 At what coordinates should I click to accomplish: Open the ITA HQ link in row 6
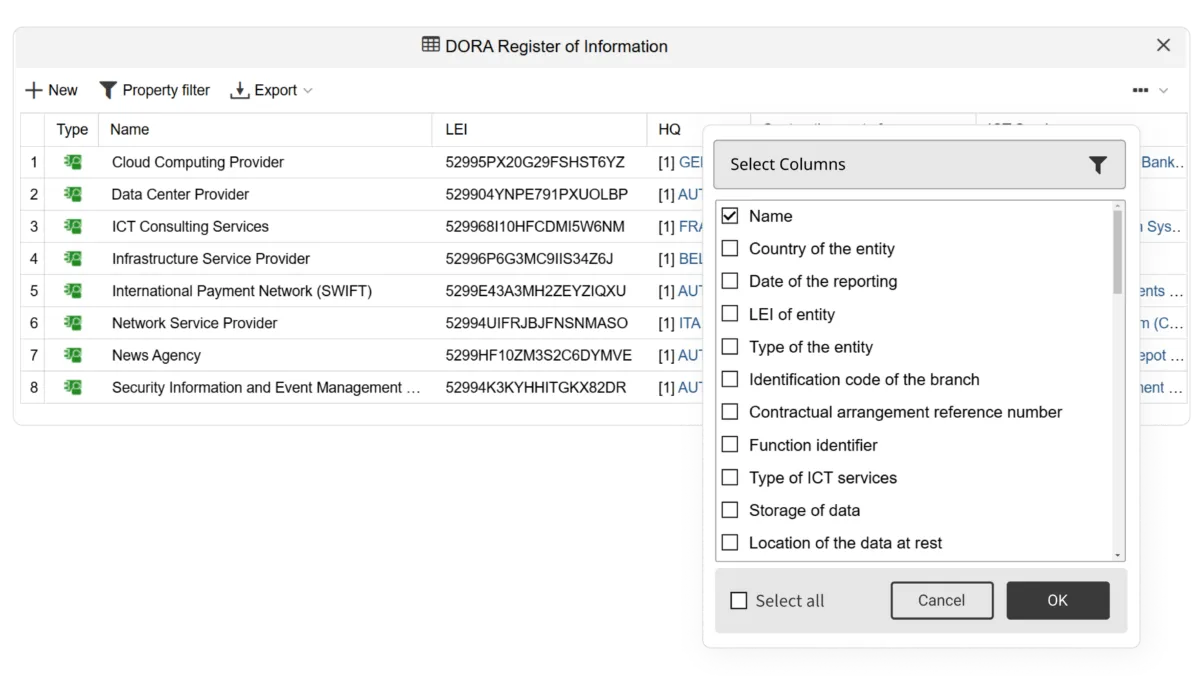pos(690,323)
